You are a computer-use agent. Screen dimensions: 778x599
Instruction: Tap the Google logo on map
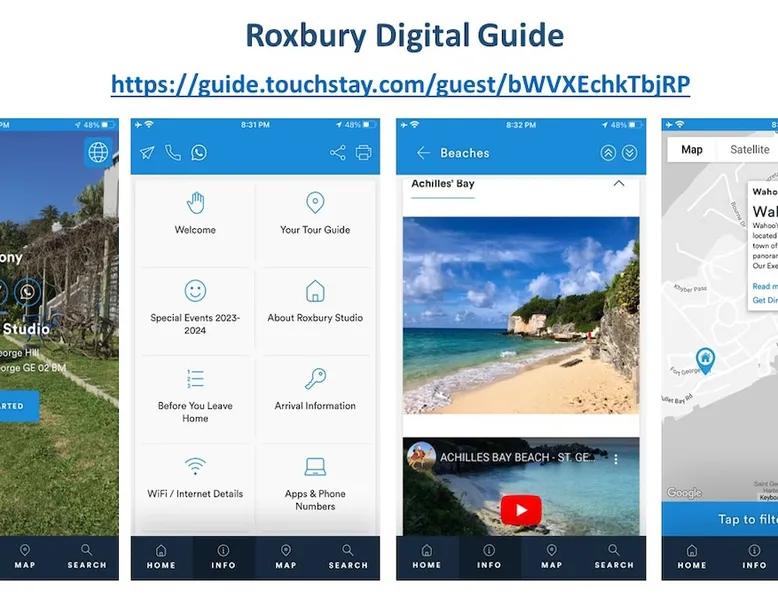684,492
